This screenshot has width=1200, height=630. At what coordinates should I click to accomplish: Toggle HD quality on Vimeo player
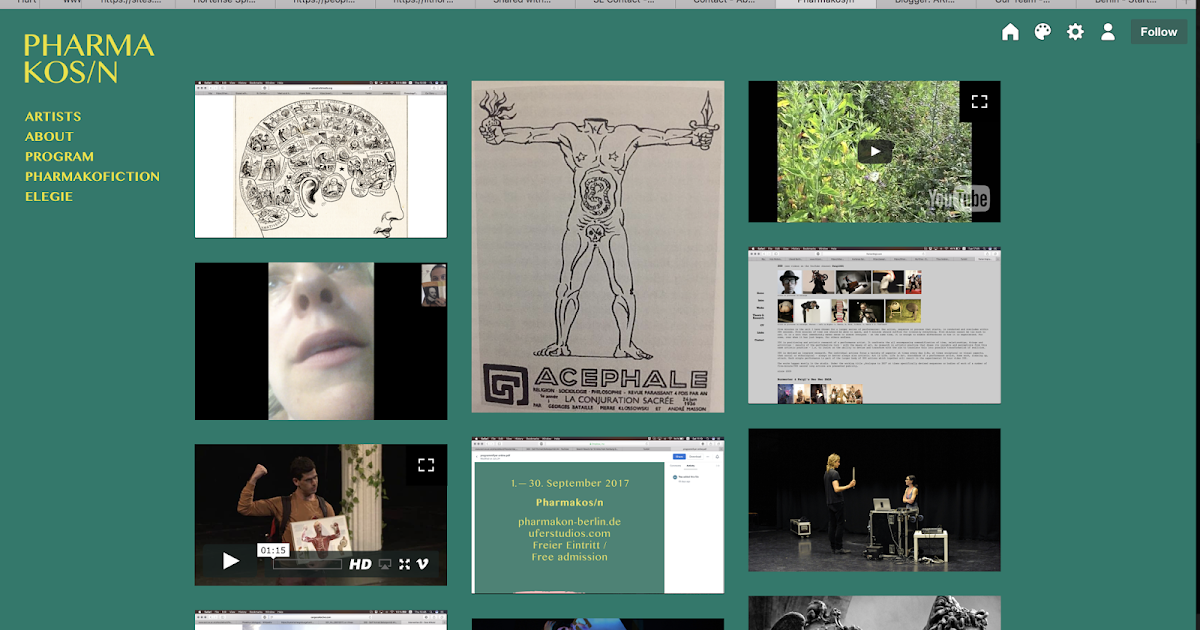360,564
